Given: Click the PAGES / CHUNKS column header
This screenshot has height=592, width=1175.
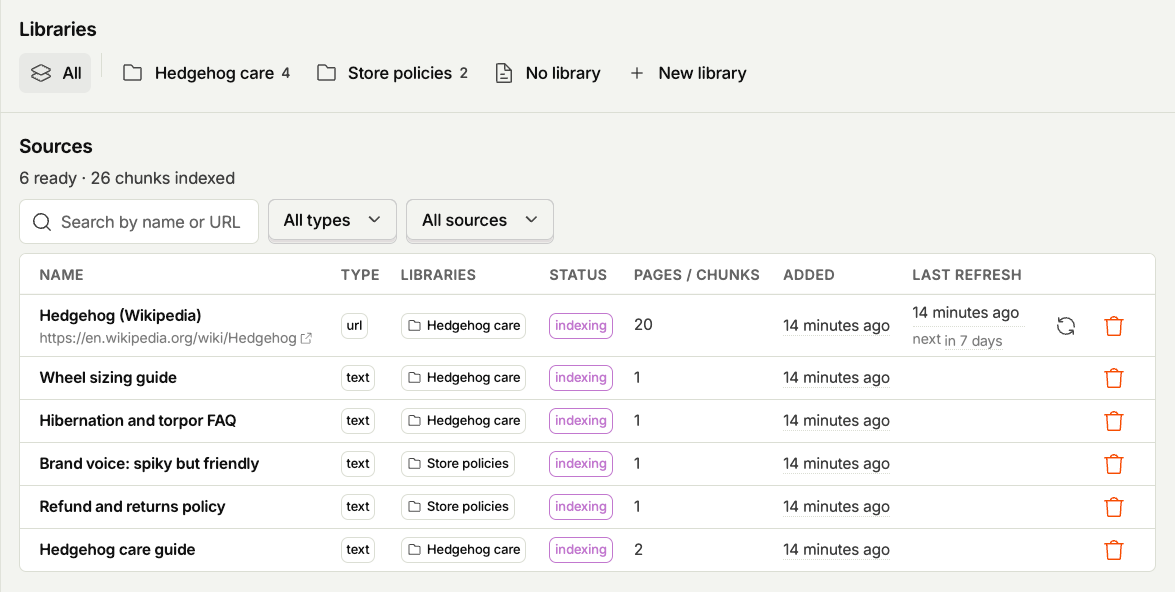Looking at the screenshot, I should 697,275.
